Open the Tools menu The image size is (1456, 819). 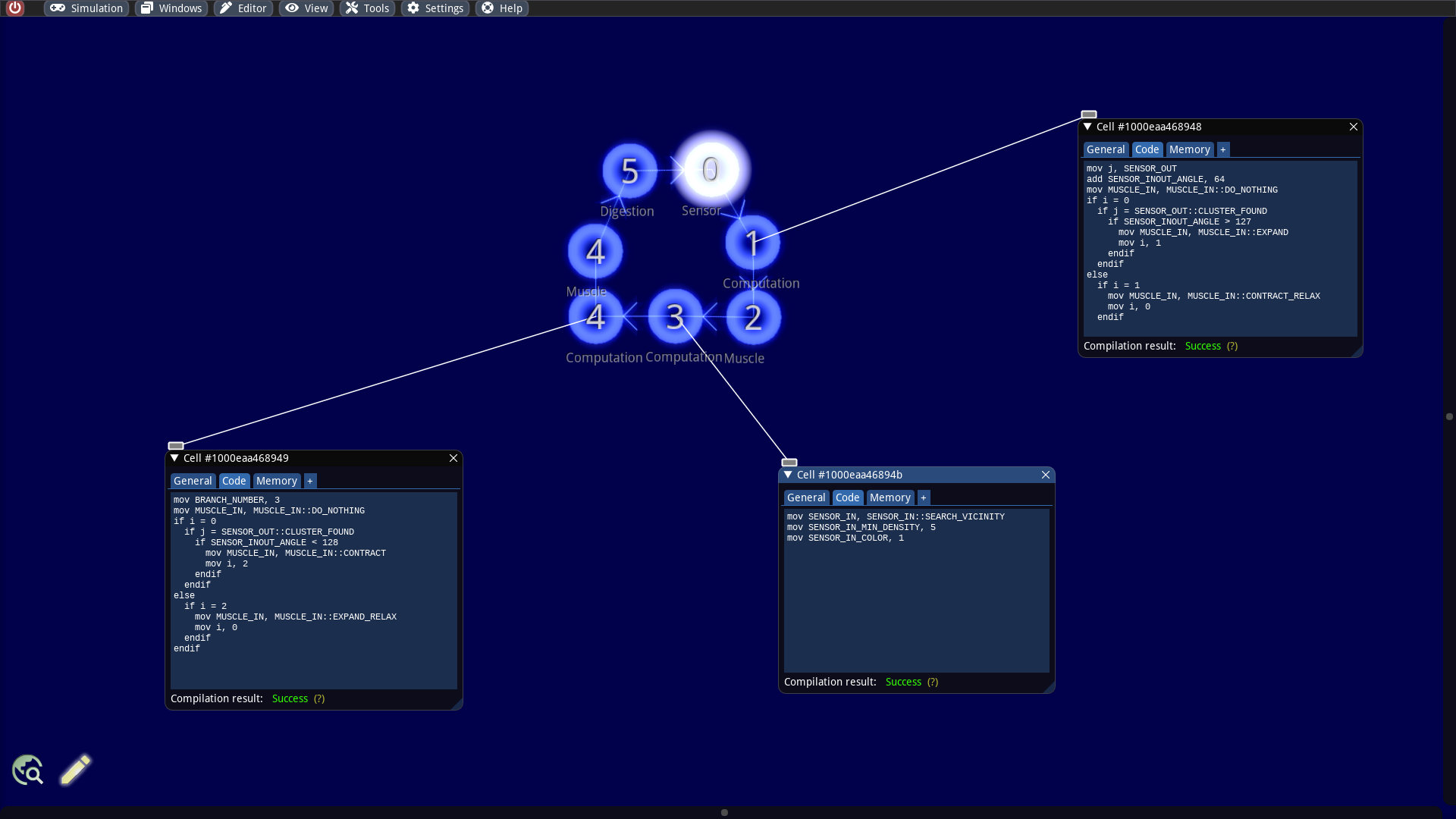point(367,8)
